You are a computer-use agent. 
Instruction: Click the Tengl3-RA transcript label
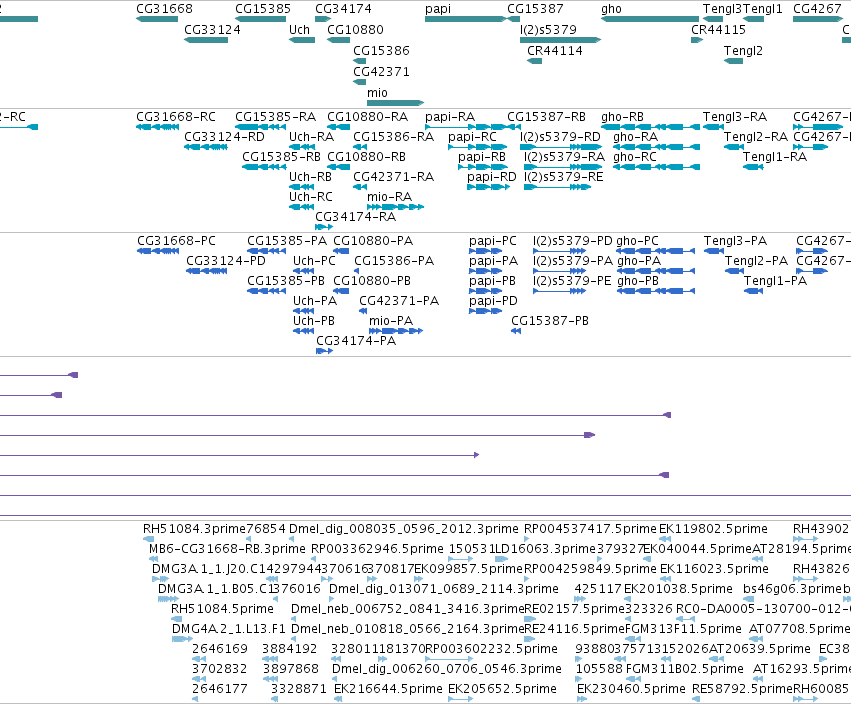pos(735,117)
